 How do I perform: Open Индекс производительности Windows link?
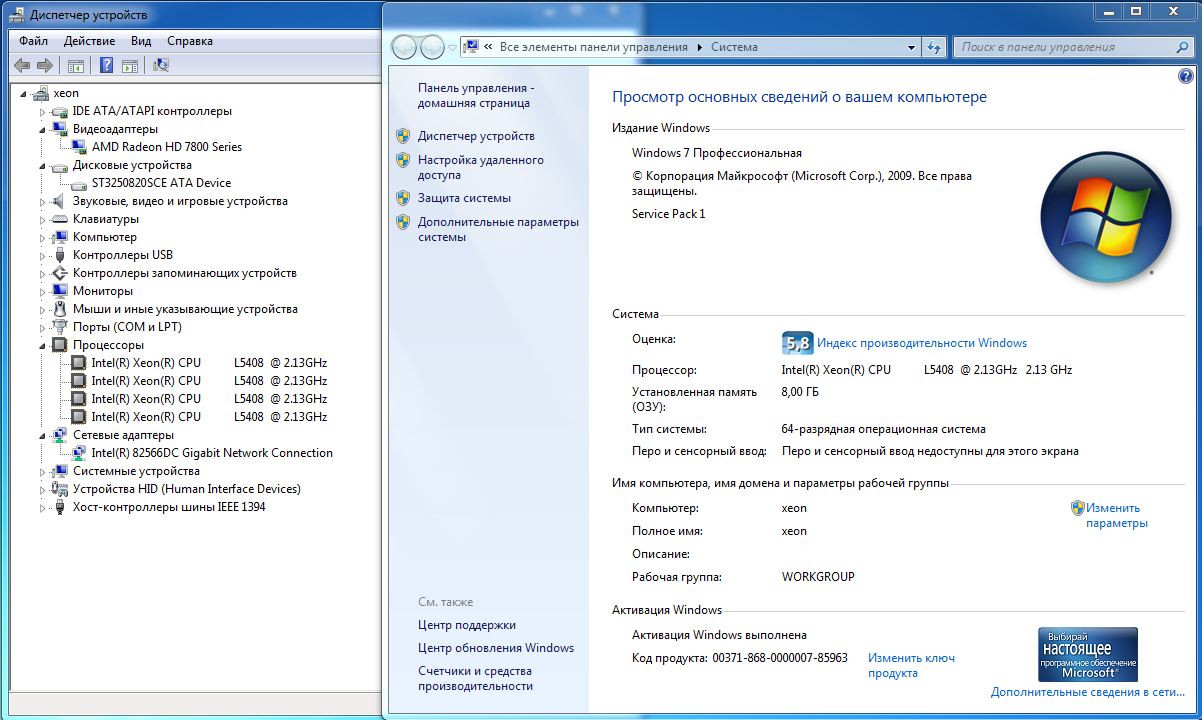coord(922,343)
